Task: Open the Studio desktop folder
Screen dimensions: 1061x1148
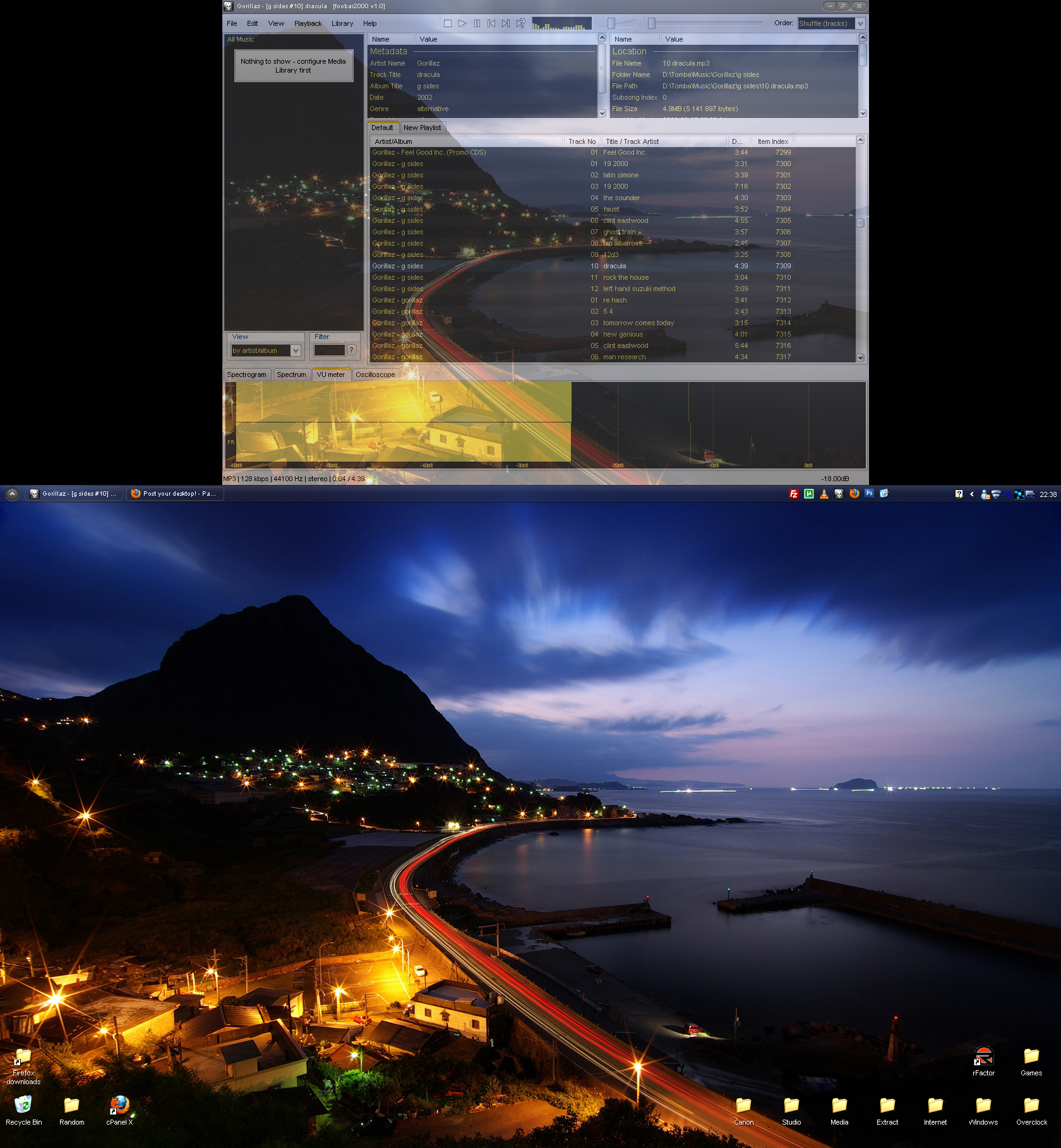Action: point(791,1111)
